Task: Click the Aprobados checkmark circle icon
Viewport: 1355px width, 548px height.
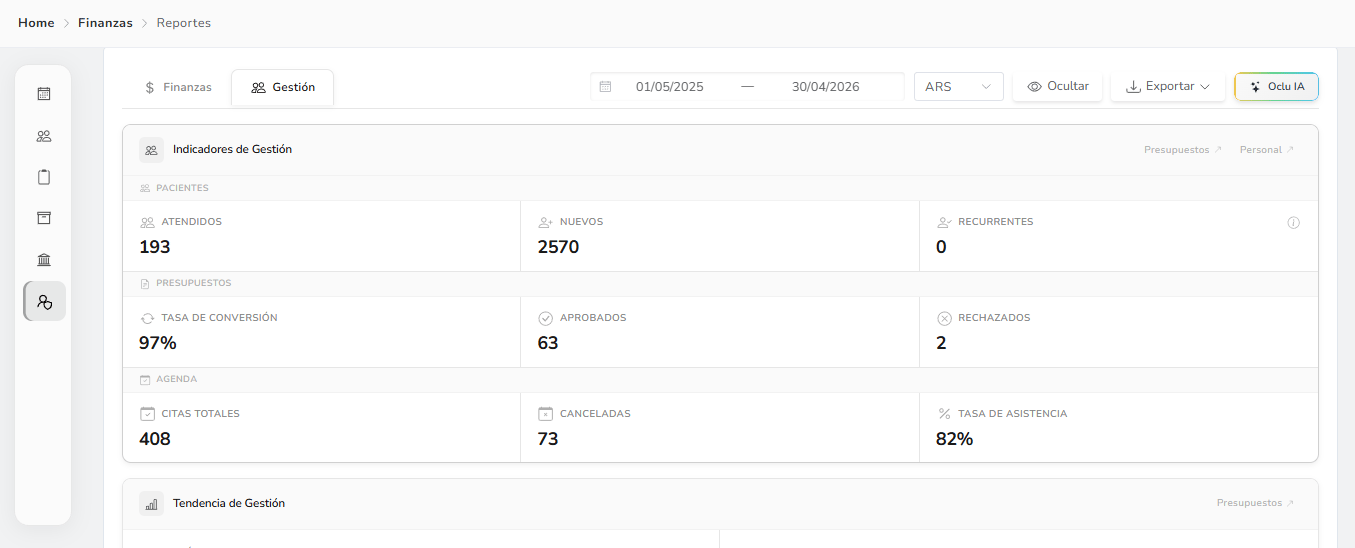Action: click(x=546, y=318)
